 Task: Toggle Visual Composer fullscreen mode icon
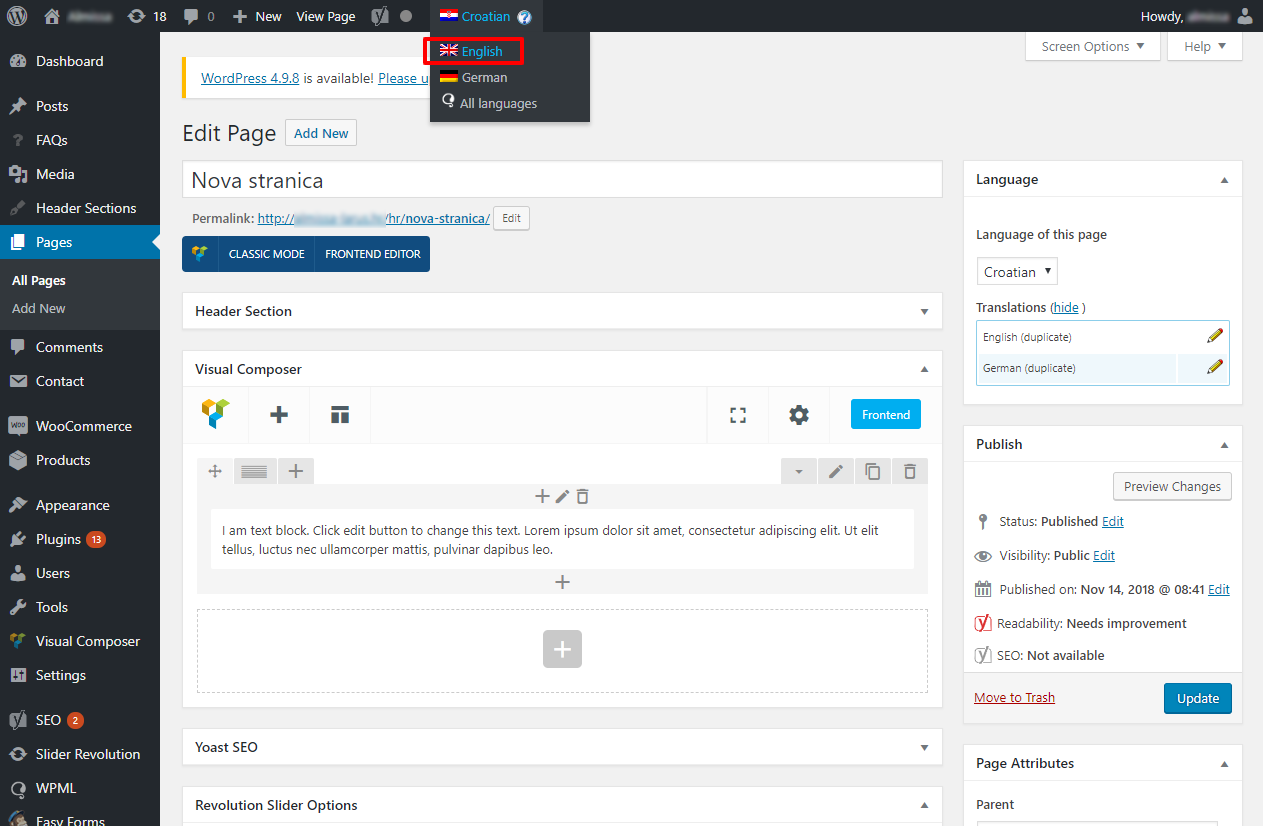point(738,415)
